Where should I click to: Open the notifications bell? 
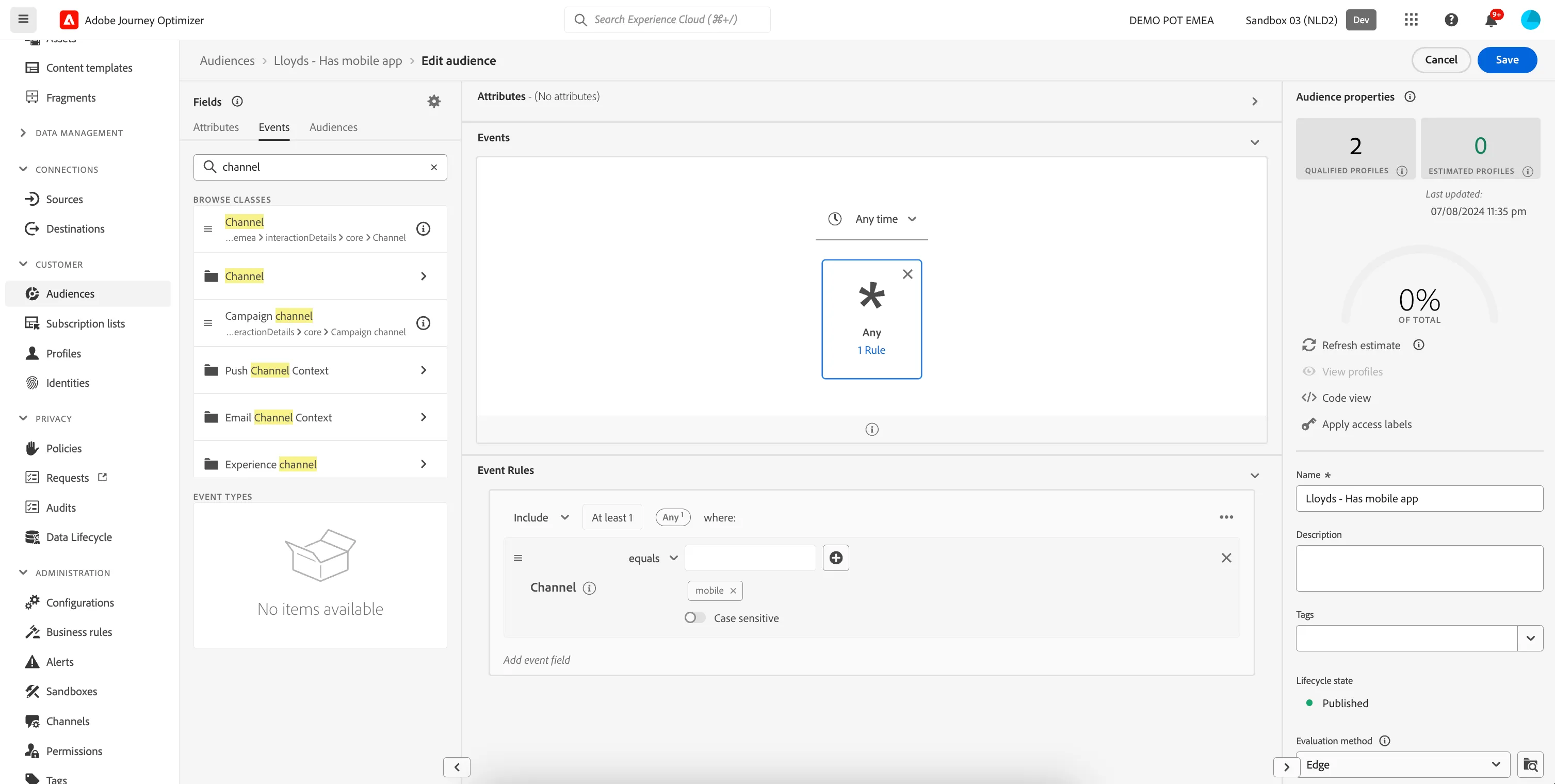[x=1491, y=21]
